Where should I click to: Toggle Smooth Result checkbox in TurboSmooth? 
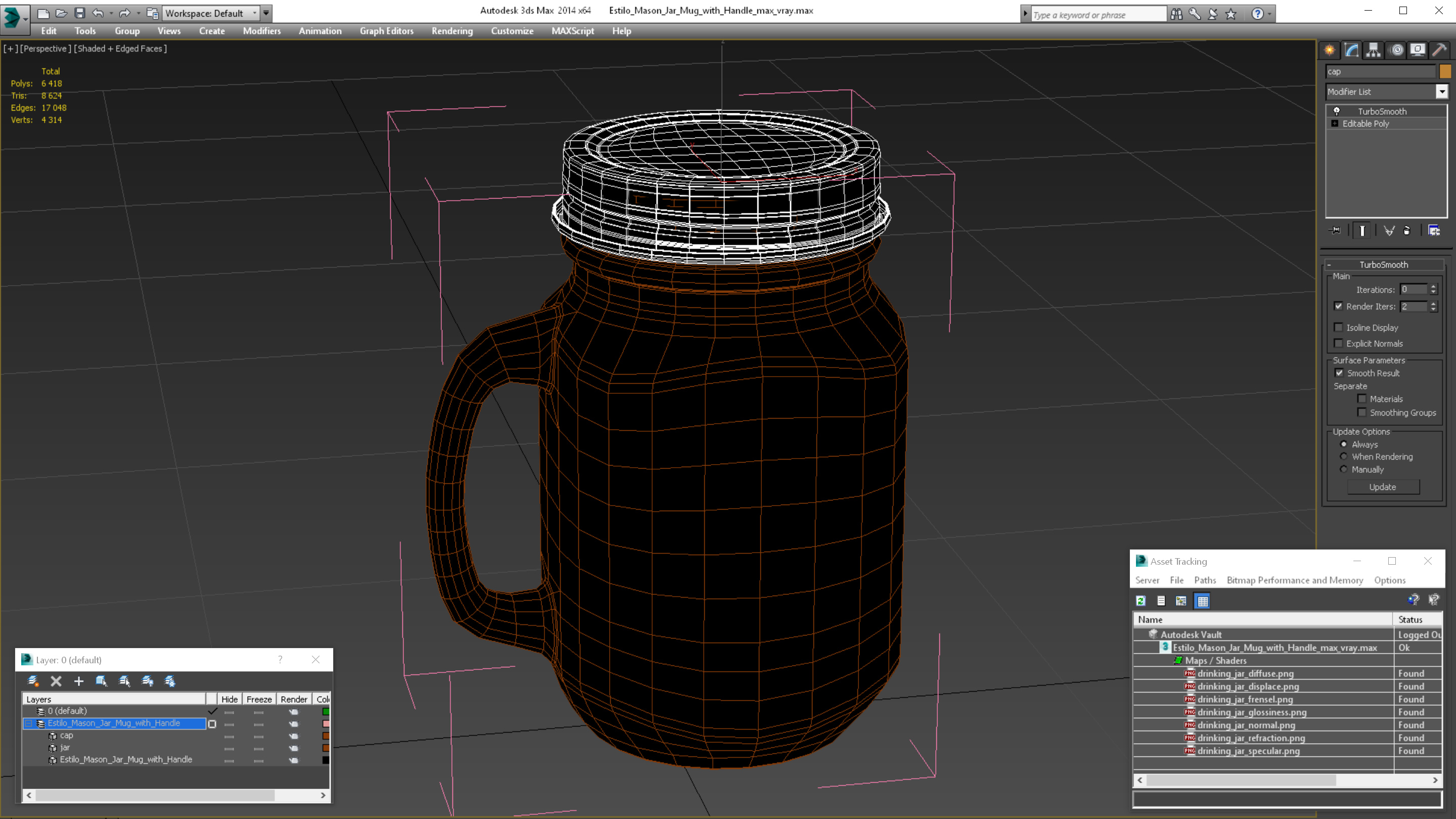[1340, 372]
